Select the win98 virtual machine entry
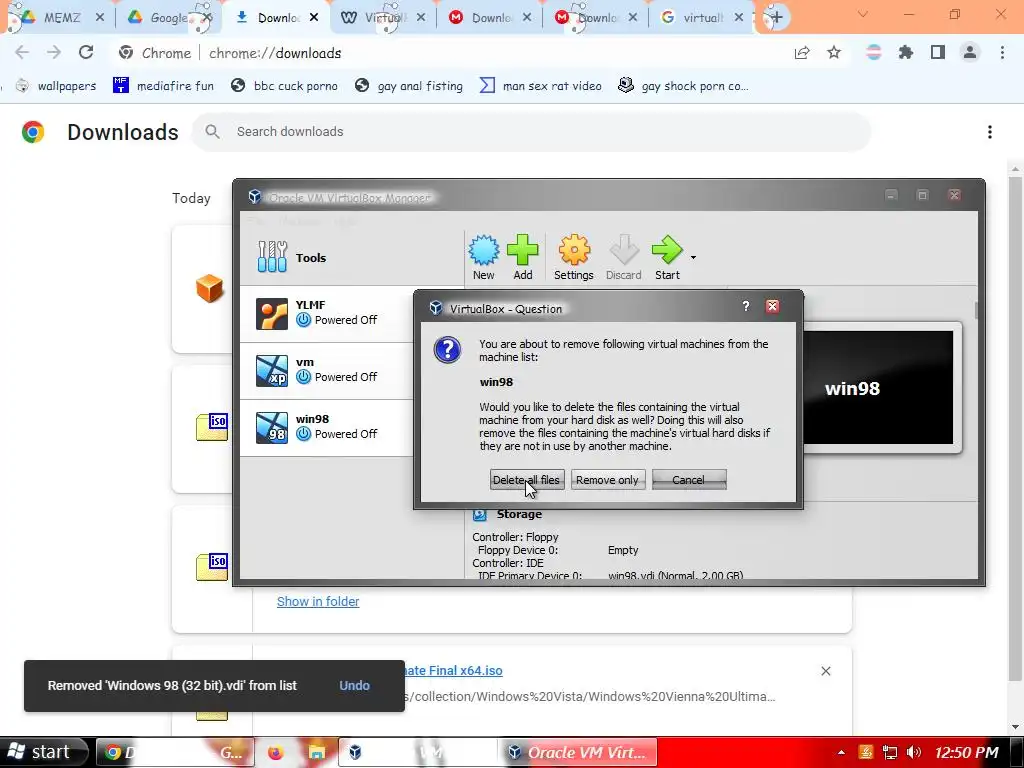Viewport: 1024px width, 768px height. click(327, 427)
